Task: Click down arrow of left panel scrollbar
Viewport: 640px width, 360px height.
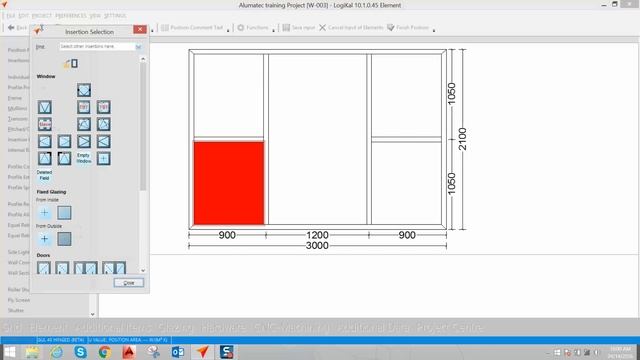Action: [93, 314]
